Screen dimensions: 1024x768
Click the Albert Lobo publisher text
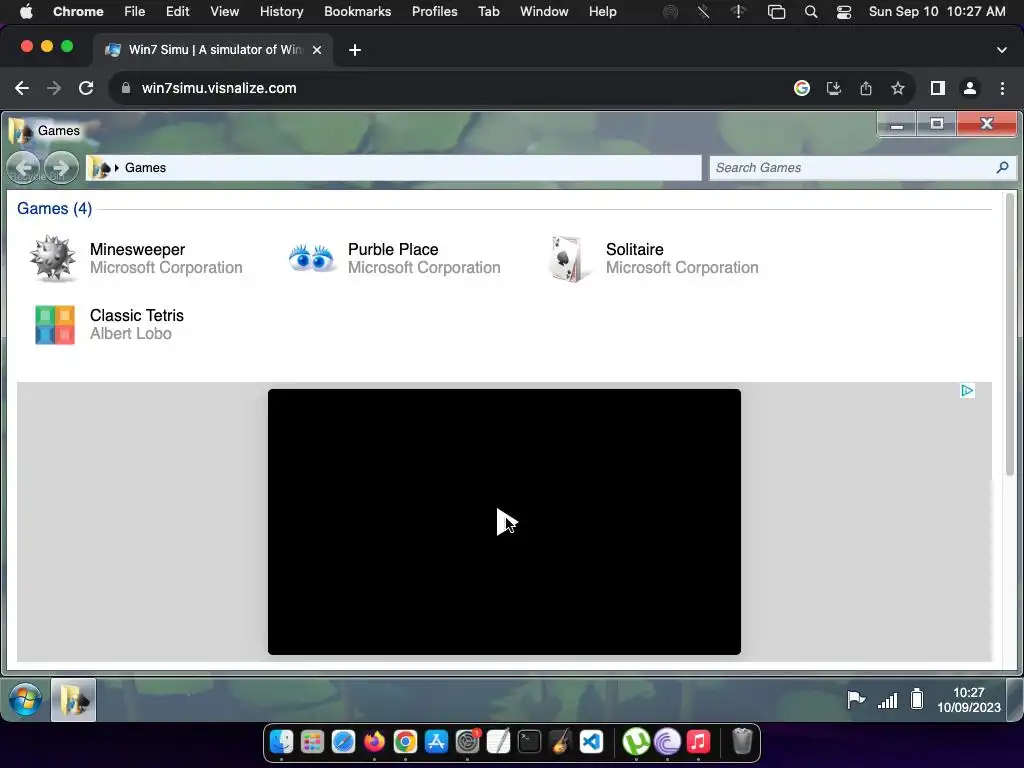(x=131, y=334)
